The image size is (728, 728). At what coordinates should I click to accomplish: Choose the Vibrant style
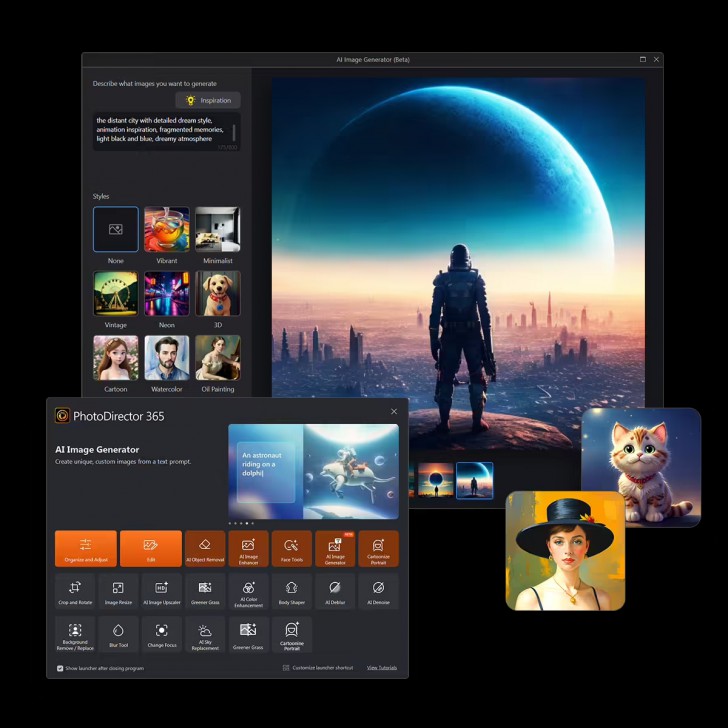(167, 229)
